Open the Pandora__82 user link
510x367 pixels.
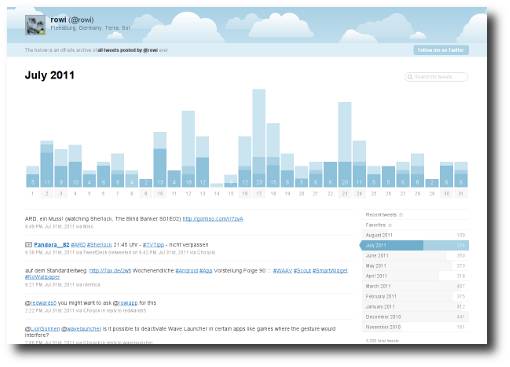point(51,245)
